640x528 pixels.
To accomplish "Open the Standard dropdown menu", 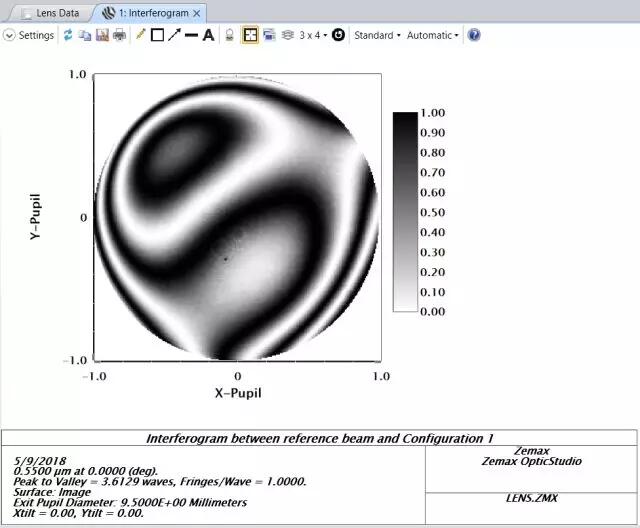I will 377,35.
